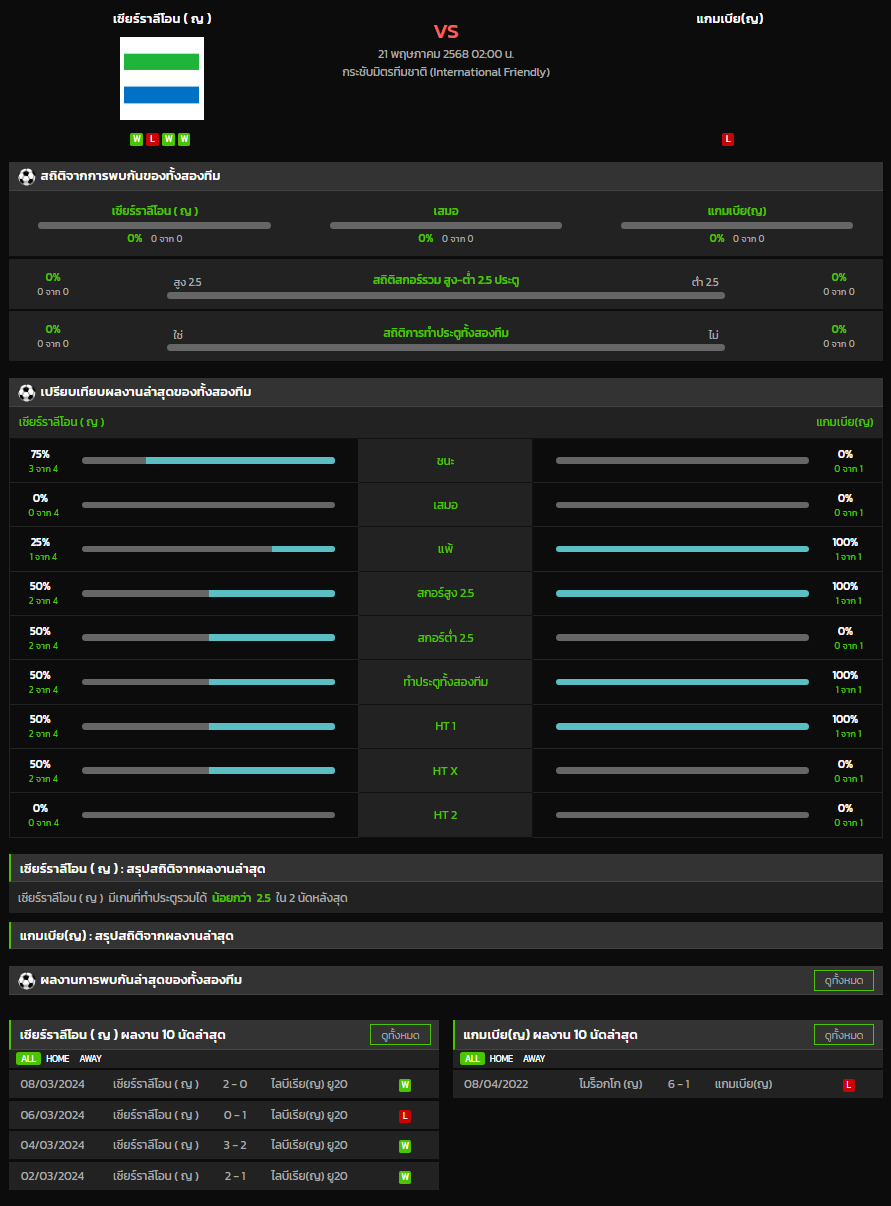The image size is (891, 1206).
Task: Click the HT 2 row label in the comparison table
Action: point(446,815)
